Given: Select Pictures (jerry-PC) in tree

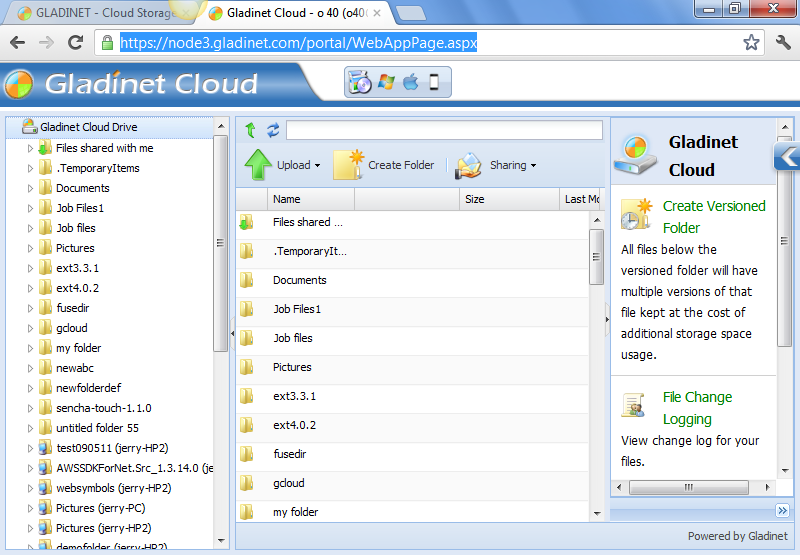Looking at the screenshot, I should point(101,508).
